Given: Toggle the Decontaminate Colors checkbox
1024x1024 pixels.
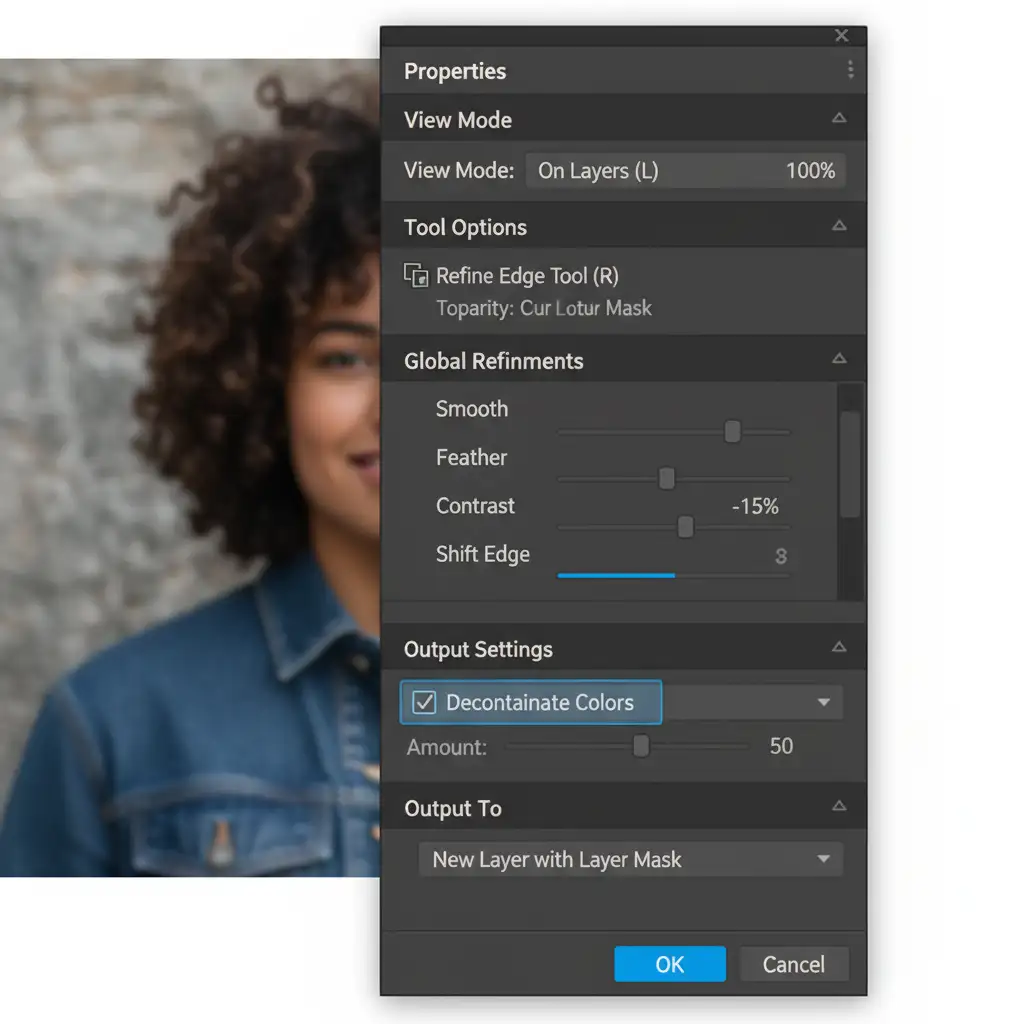Looking at the screenshot, I should pos(425,703).
